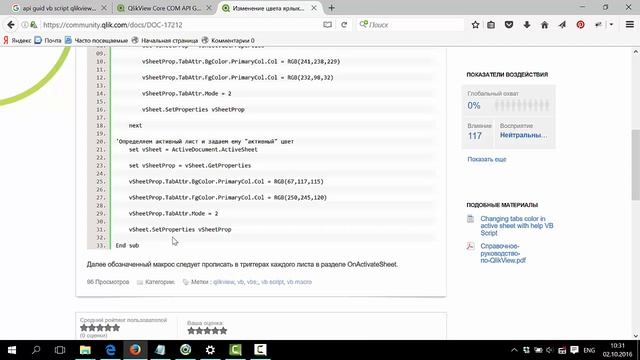Click site identity lock icon
Screen dimensions: 640x360
(34, 25)
